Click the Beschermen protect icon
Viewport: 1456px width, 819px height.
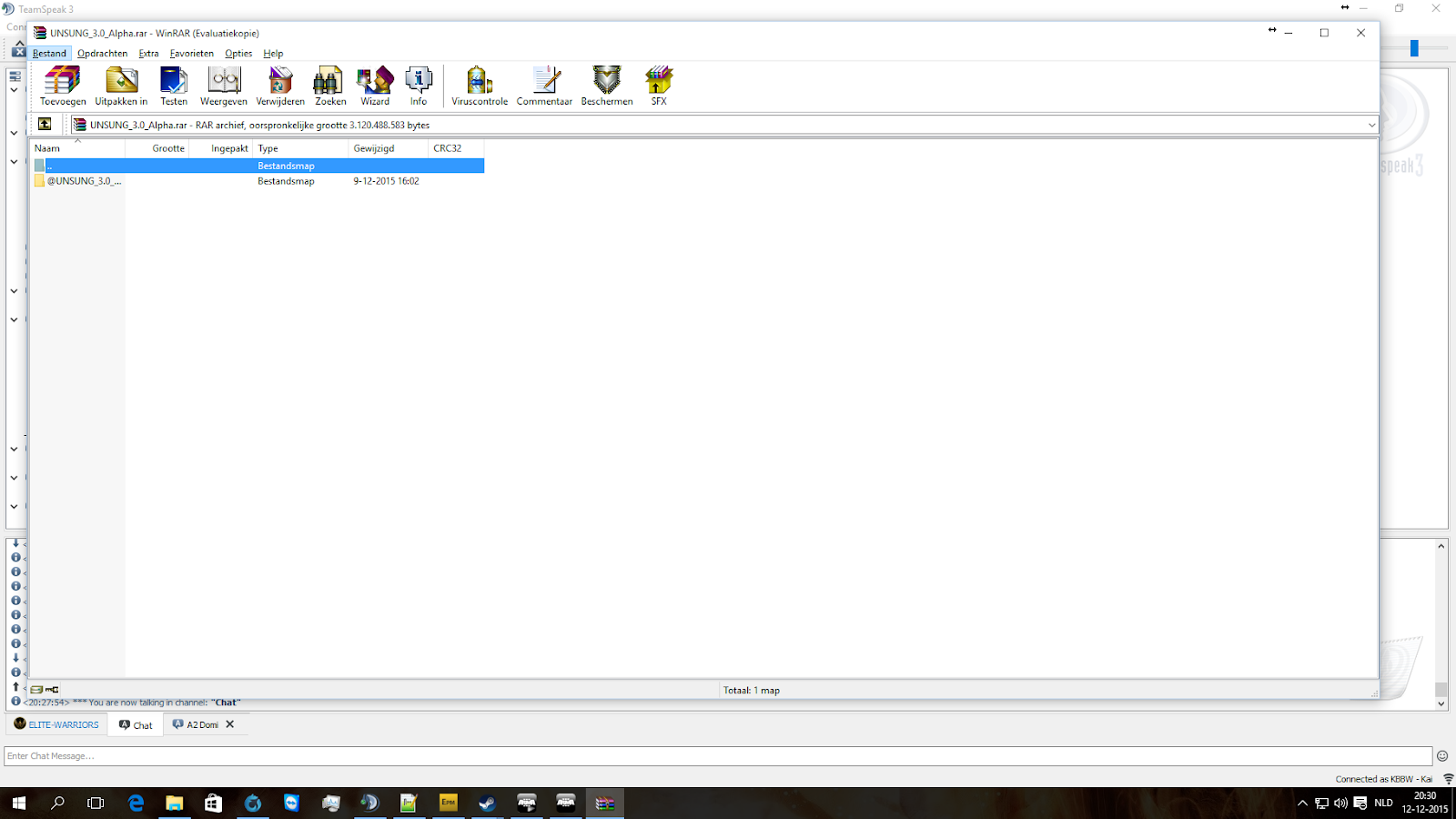pyautogui.click(x=607, y=86)
